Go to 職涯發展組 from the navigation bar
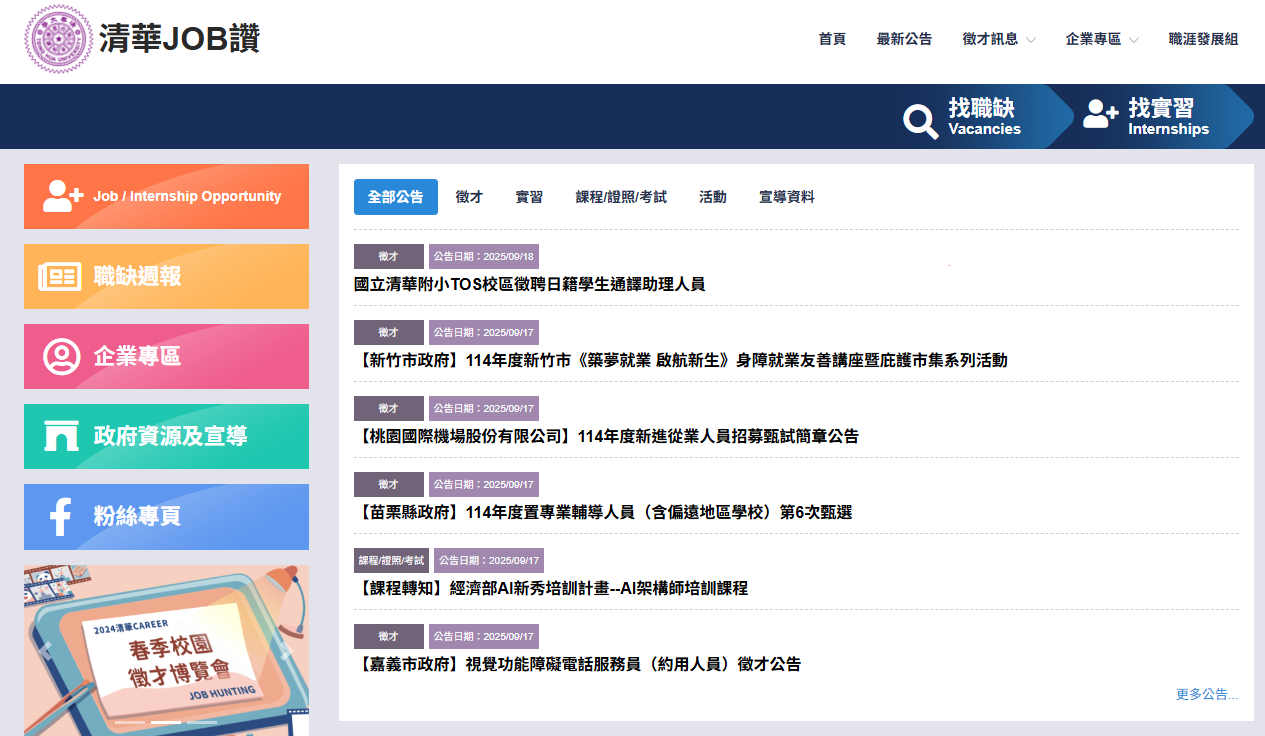The width and height of the screenshot is (1265, 736). point(1203,39)
